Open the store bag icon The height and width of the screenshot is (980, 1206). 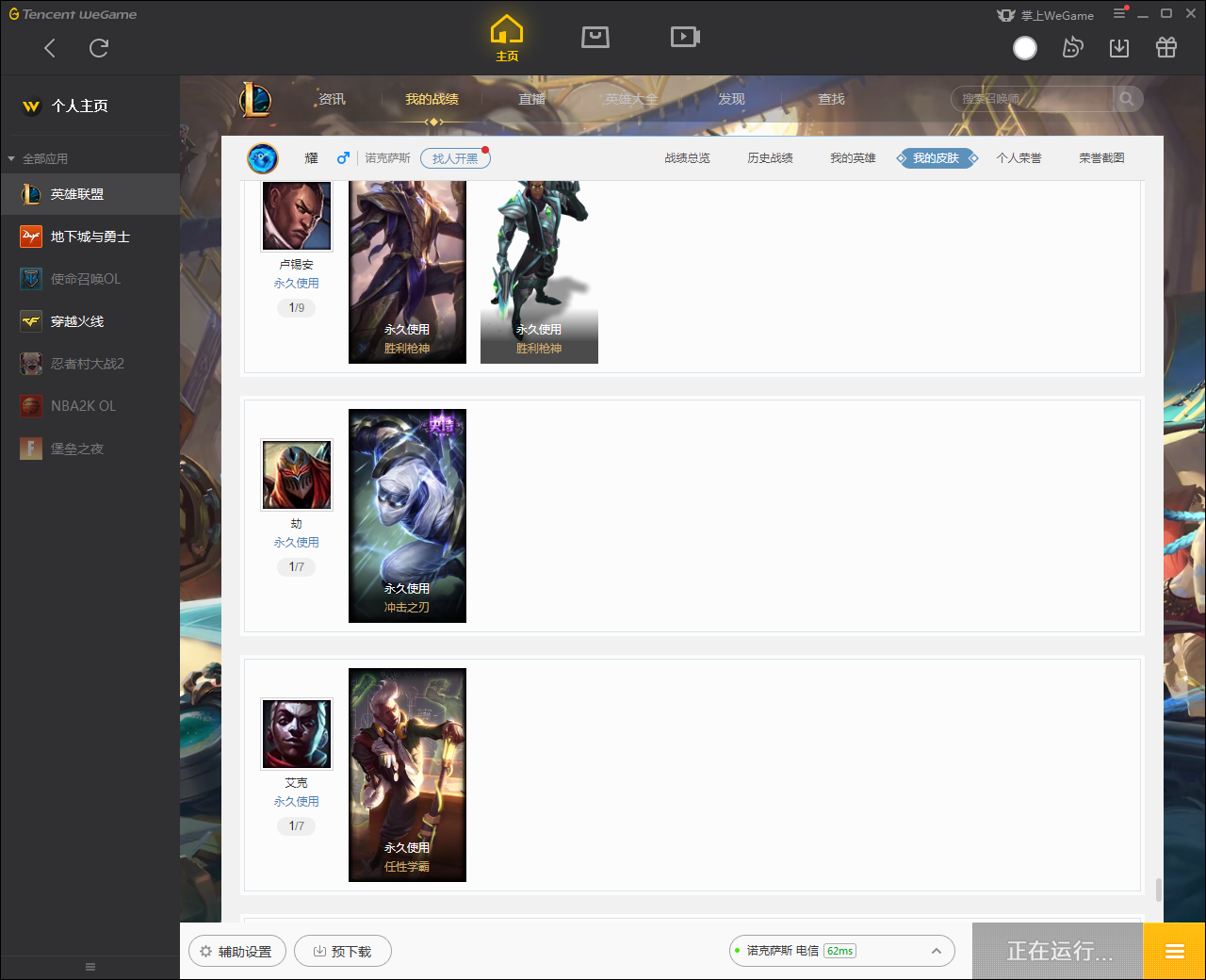tap(595, 37)
